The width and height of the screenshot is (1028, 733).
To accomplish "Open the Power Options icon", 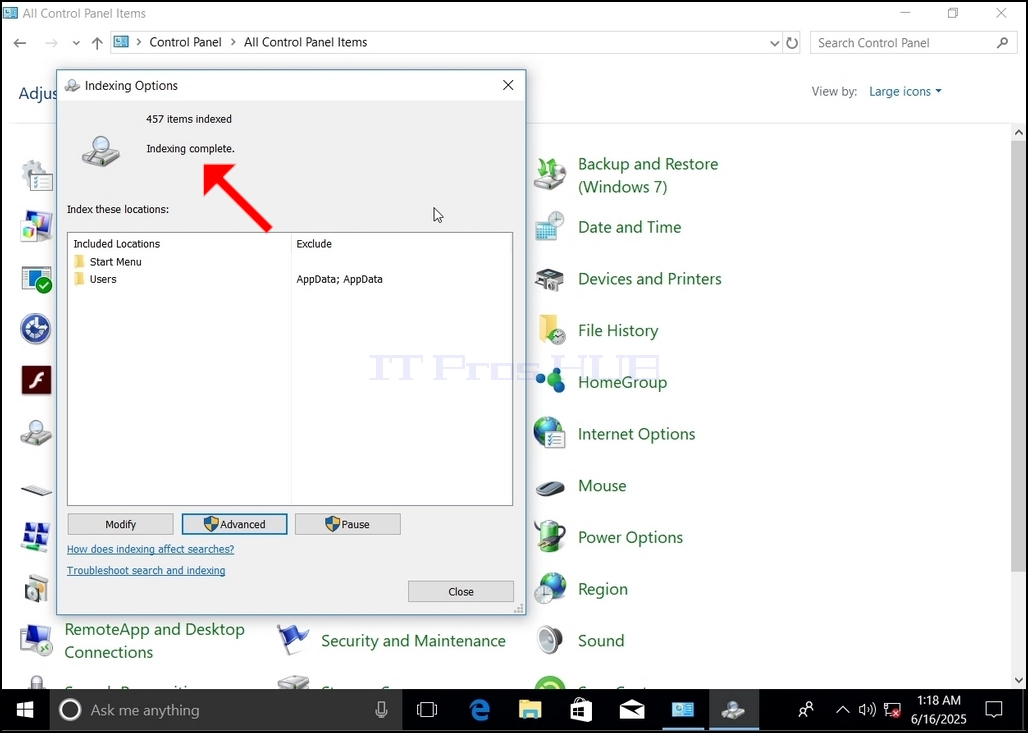I will 549,537.
